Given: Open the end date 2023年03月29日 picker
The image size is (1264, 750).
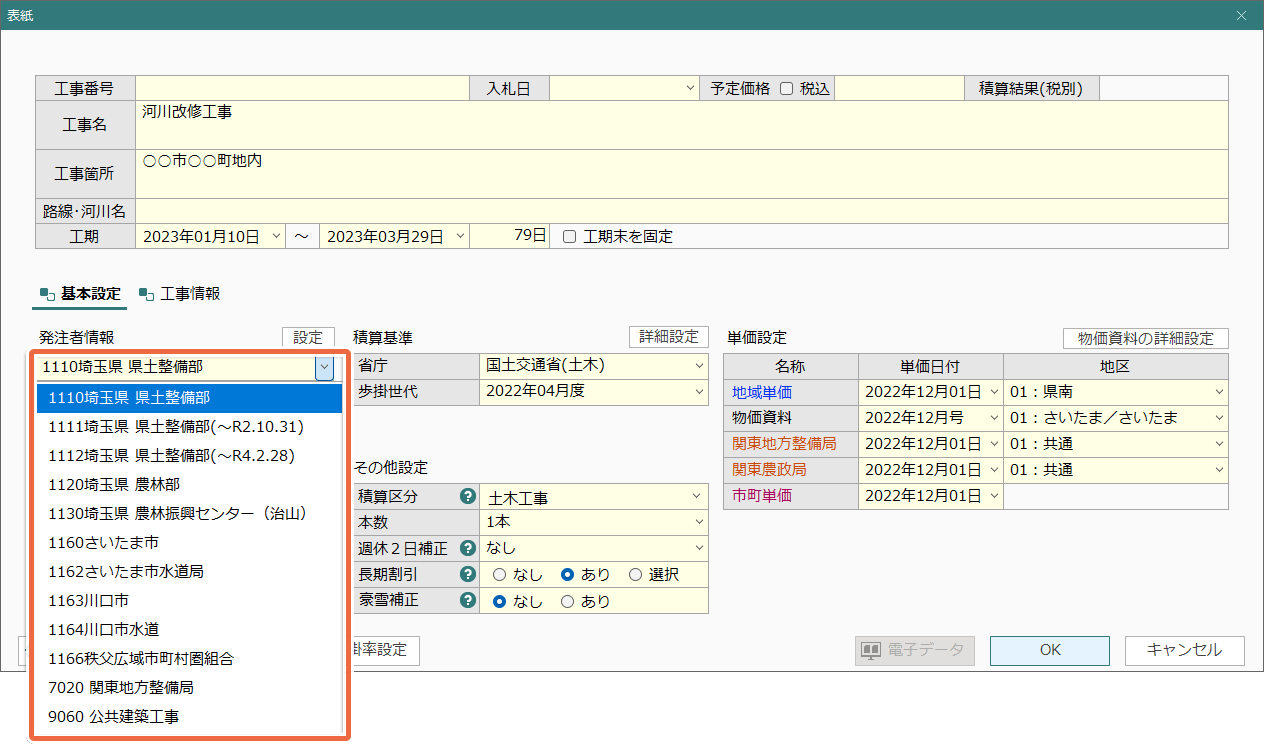Looking at the screenshot, I should coord(460,237).
